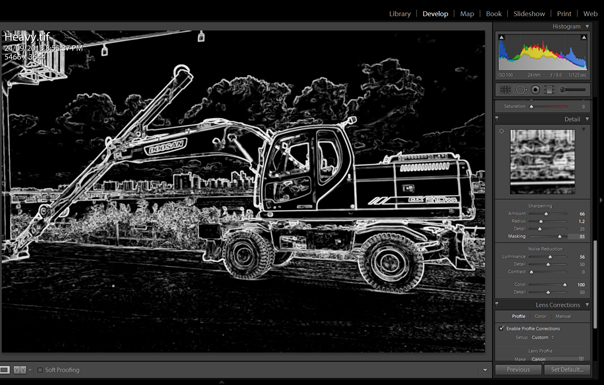Select the Crop Overlay grid tool

click(505, 90)
